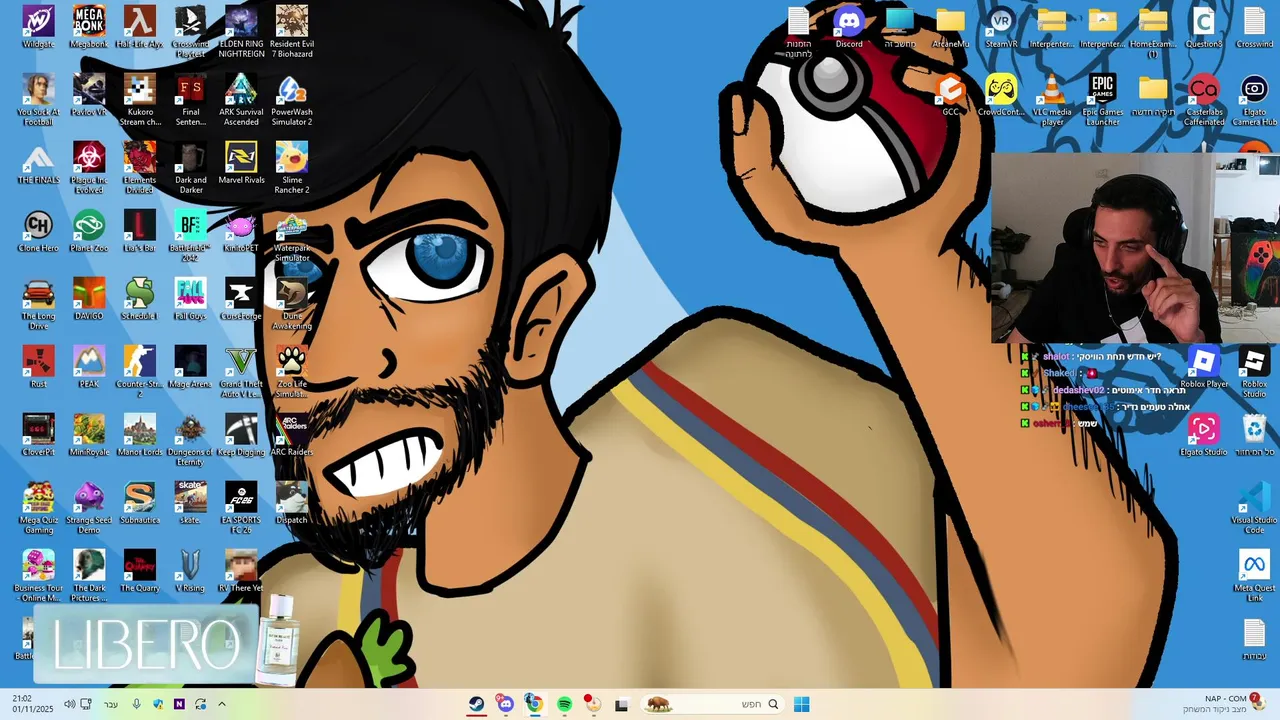This screenshot has height=720, width=1280.
Task: Open The Long Drive shortcut
Action: [38, 304]
